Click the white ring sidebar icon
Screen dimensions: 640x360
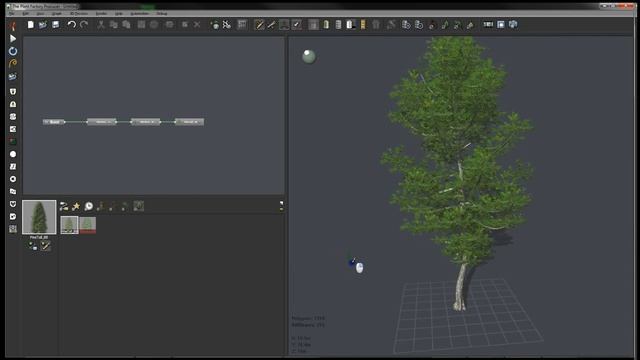click(13, 179)
